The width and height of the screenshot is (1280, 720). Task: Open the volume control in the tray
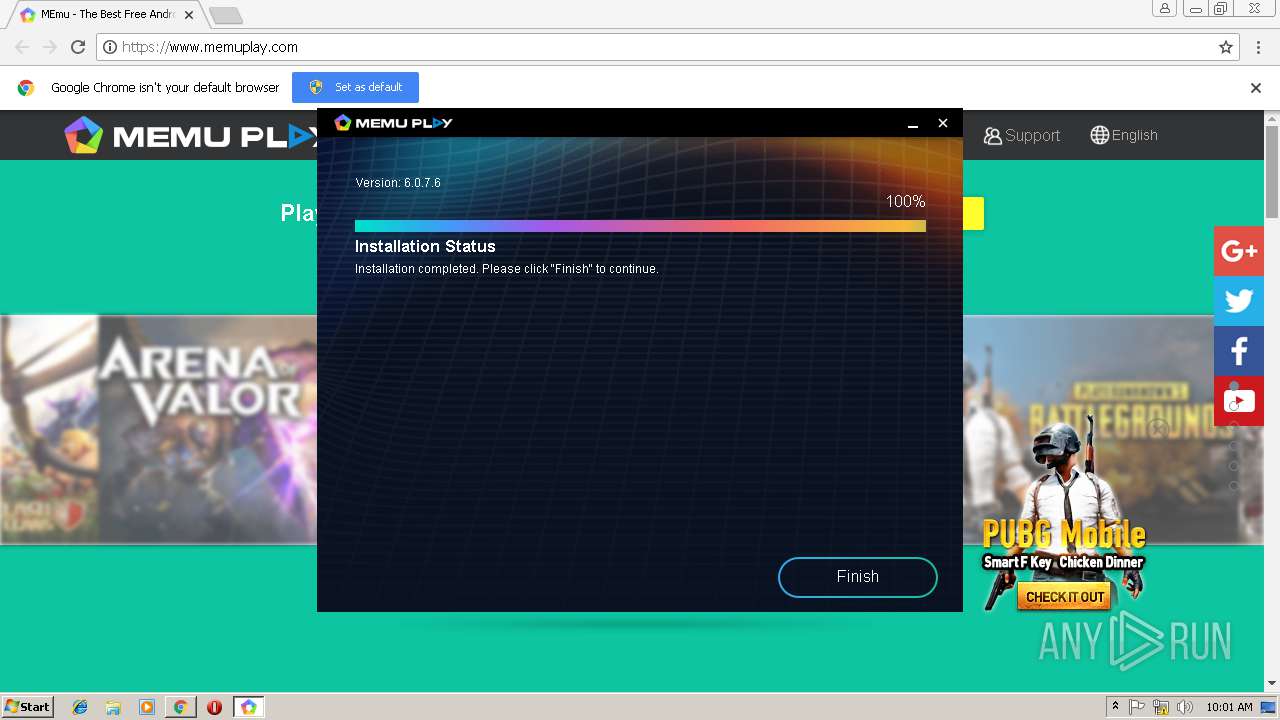(1185, 707)
